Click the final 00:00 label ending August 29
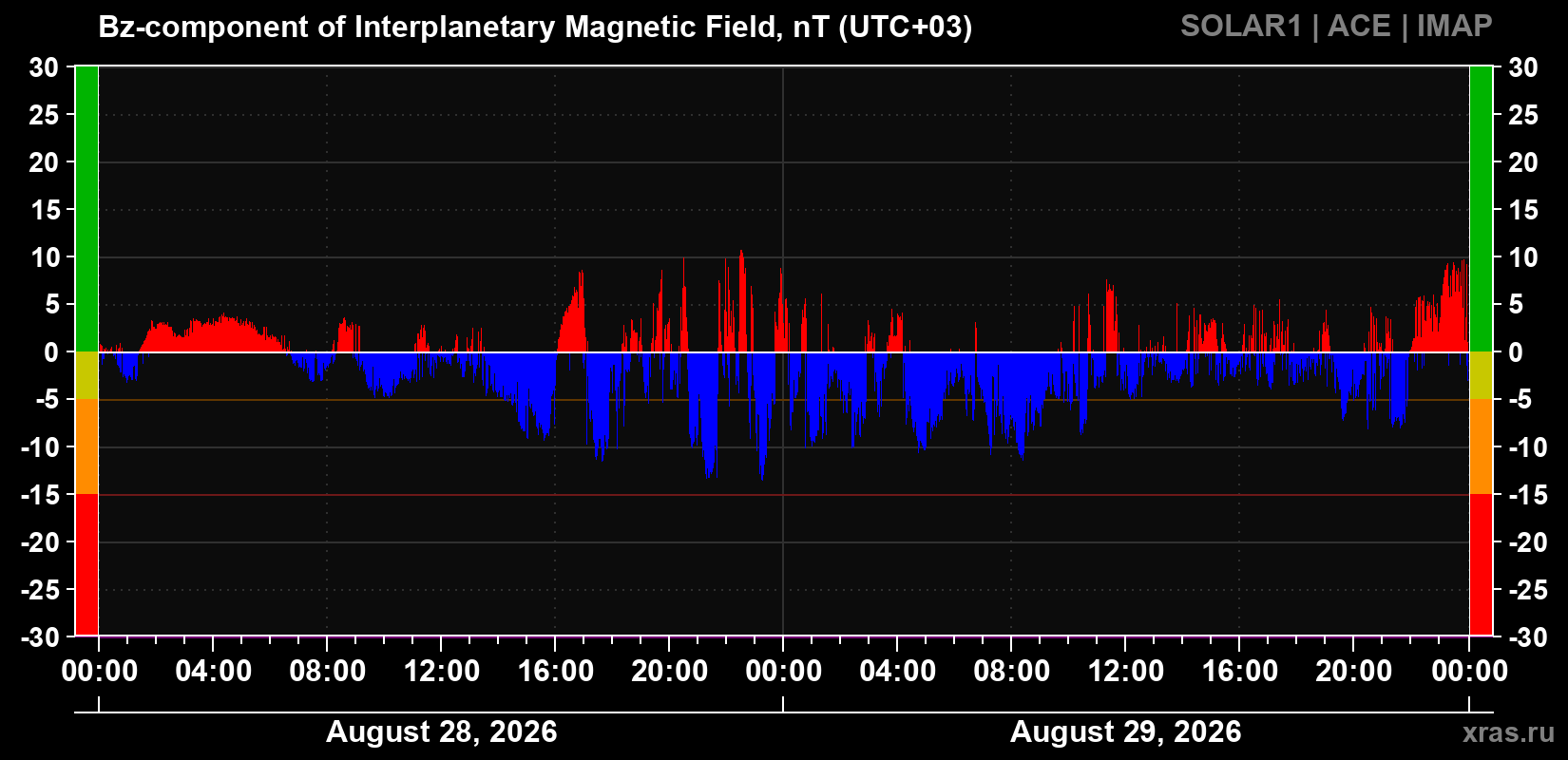Screen dimensions: 1568x760 (x=1469, y=672)
